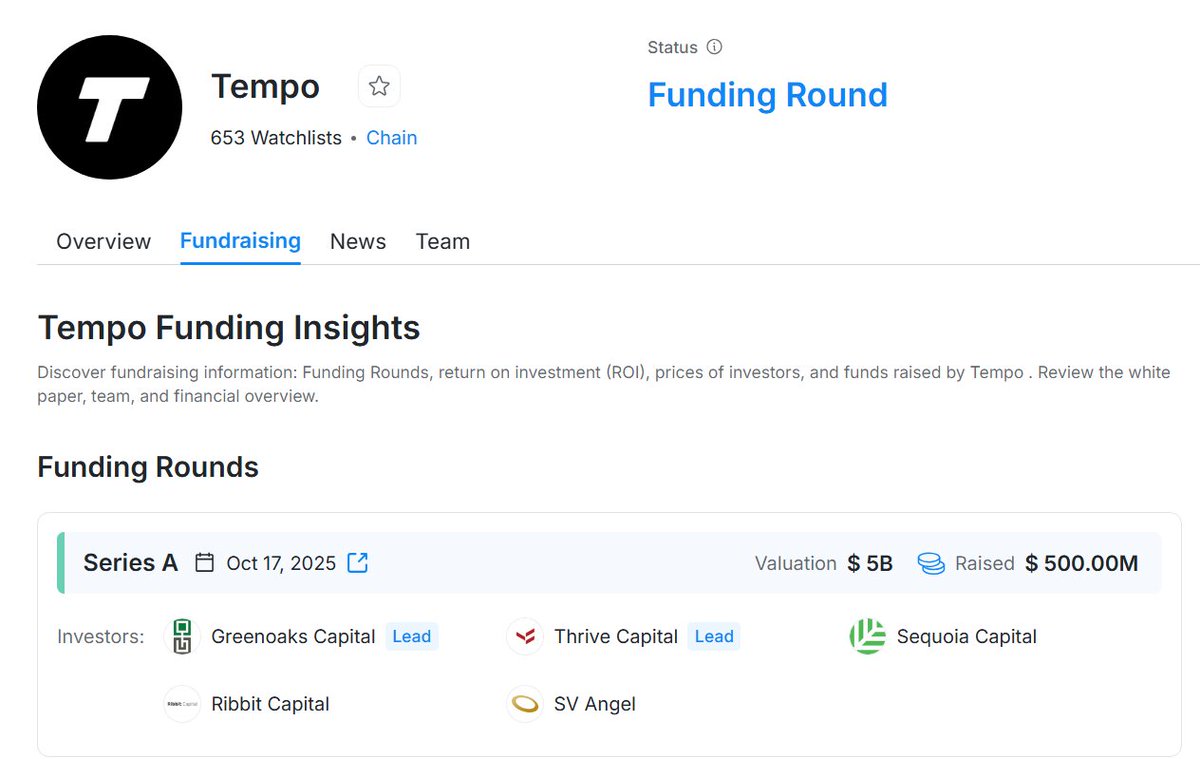Open the Greenoaks Capital investor name

293,637
